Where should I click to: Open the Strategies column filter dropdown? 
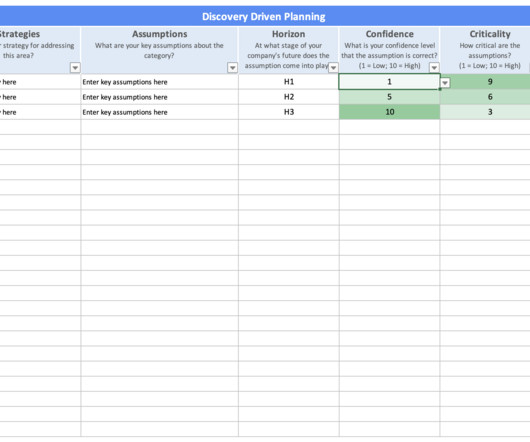click(x=75, y=68)
